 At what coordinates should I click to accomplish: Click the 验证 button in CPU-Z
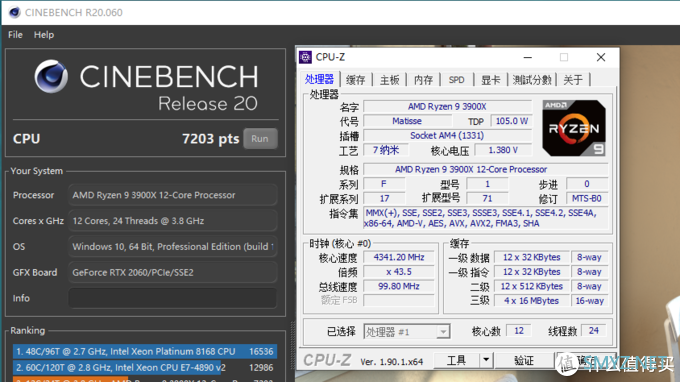pyautogui.click(x=524, y=360)
